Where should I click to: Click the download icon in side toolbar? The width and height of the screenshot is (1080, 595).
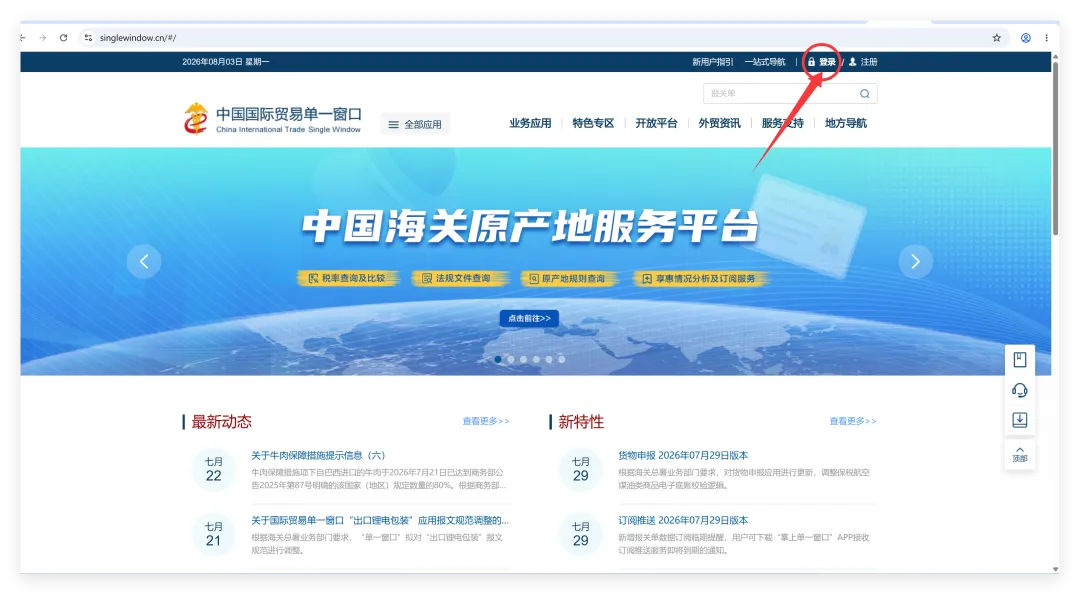[x=1019, y=420]
